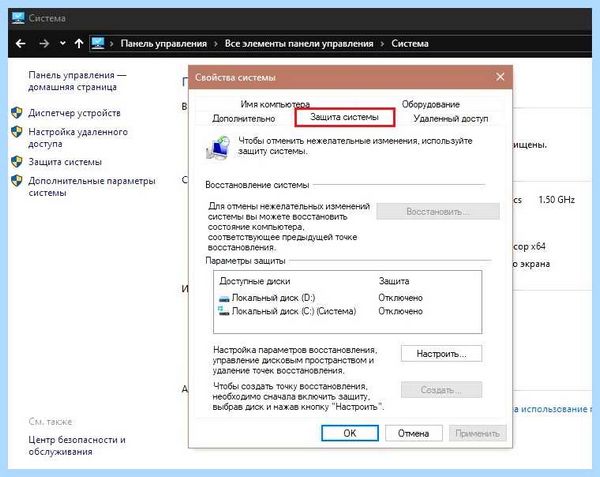Click 'Отключено' status for disk D:
The height and width of the screenshot is (477, 600).
(x=400, y=298)
